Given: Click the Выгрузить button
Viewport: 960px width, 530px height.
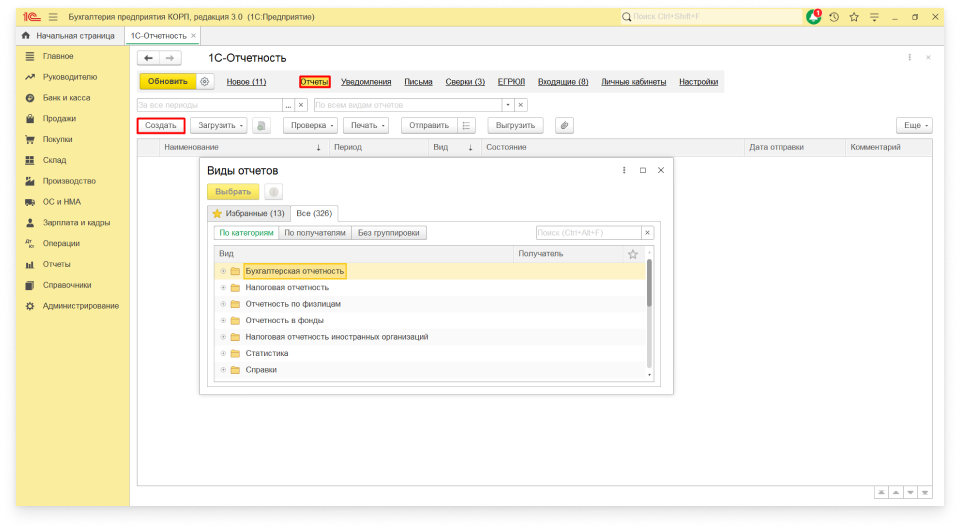Looking at the screenshot, I should (516, 125).
